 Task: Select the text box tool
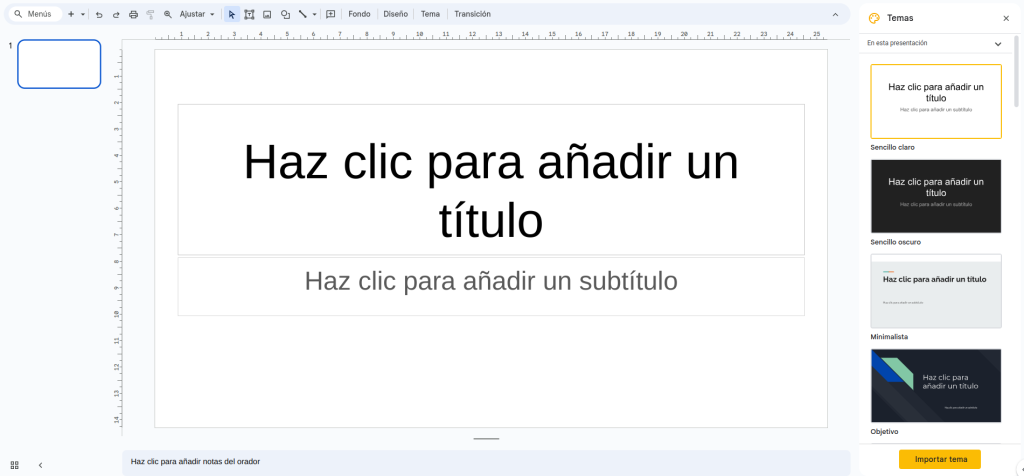click(249, 14)
